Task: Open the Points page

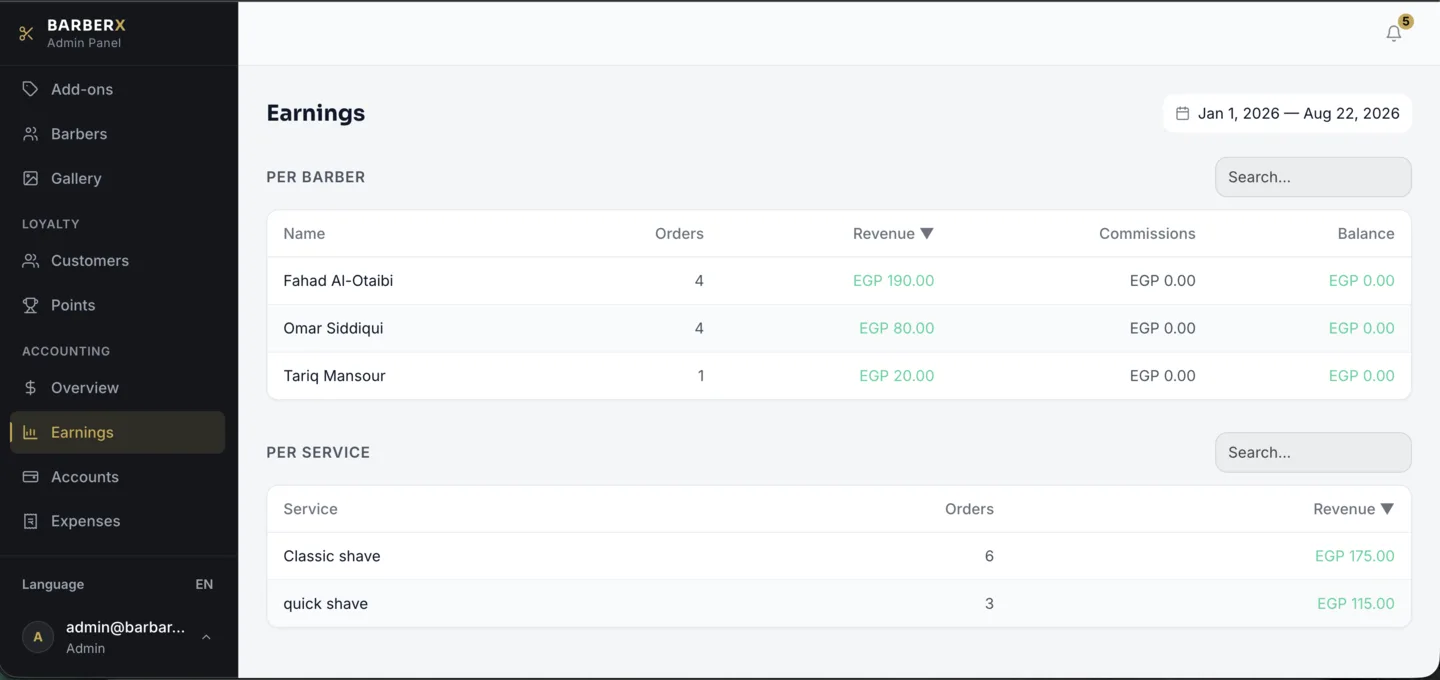Action: click(118, 305)
